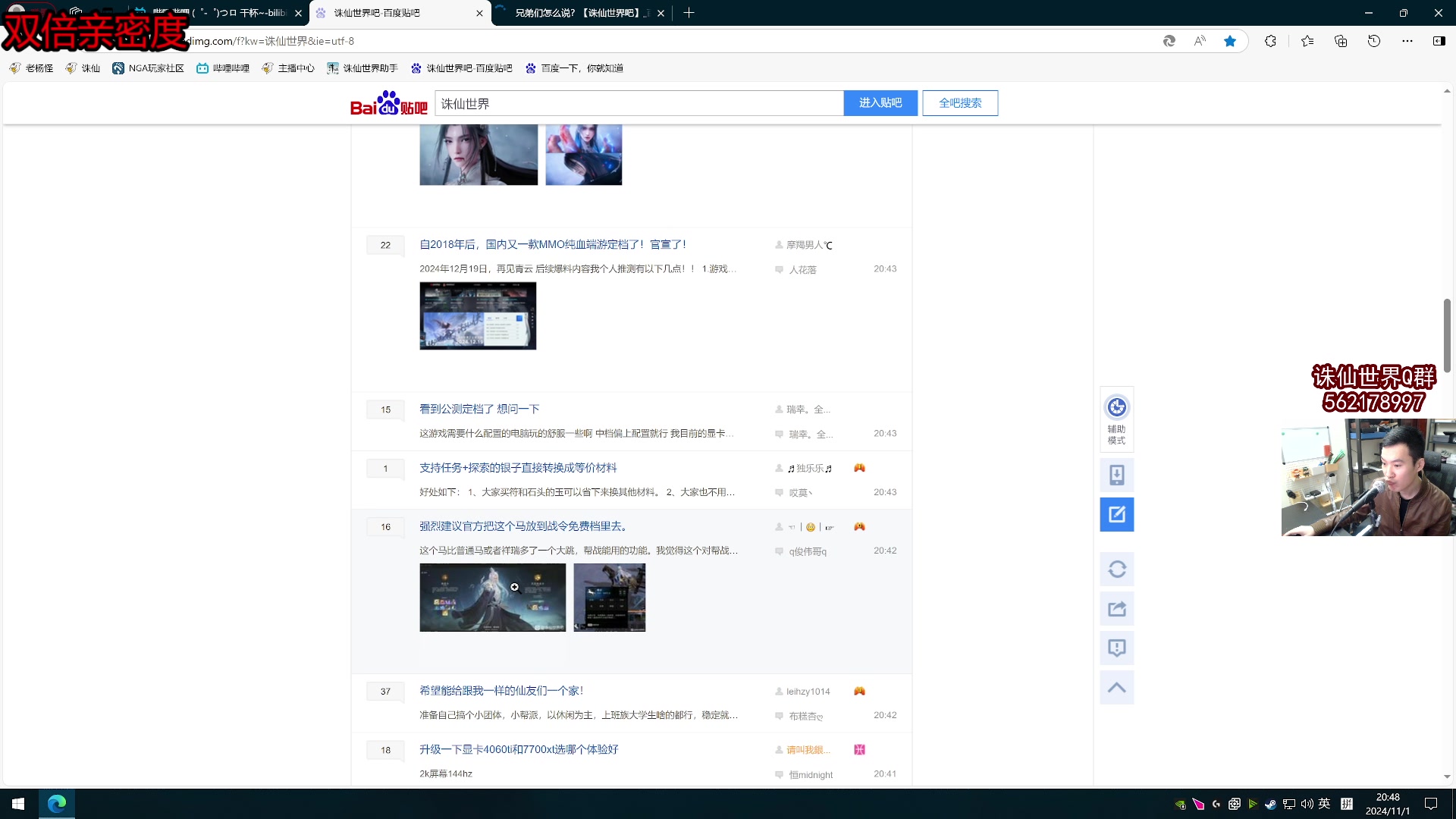Open the dark horse mount thumbnail
Image resolution: width=1456 pixels, height=819 pixels.
point(610,598)
